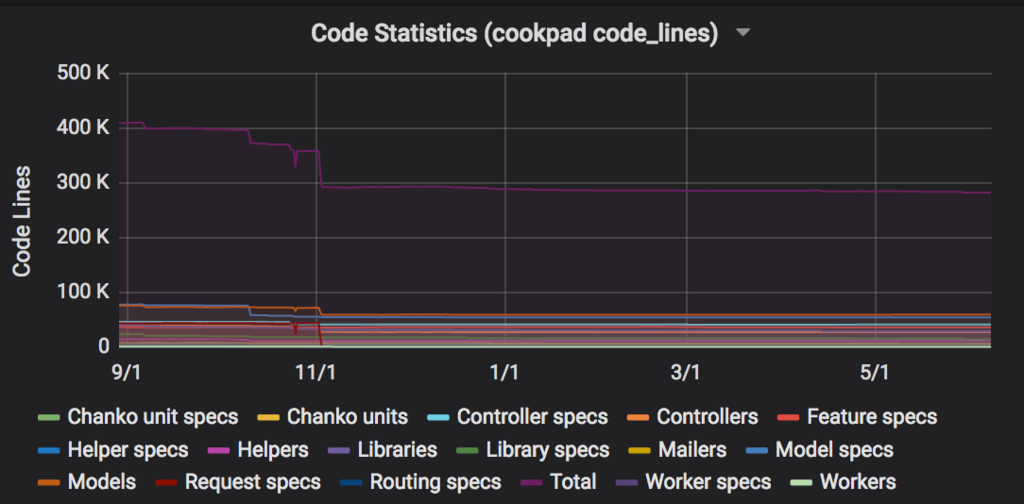Screen dimensions: 1024x504
Task: Click the 300 K y-axis label
Action: pos(83,183)
